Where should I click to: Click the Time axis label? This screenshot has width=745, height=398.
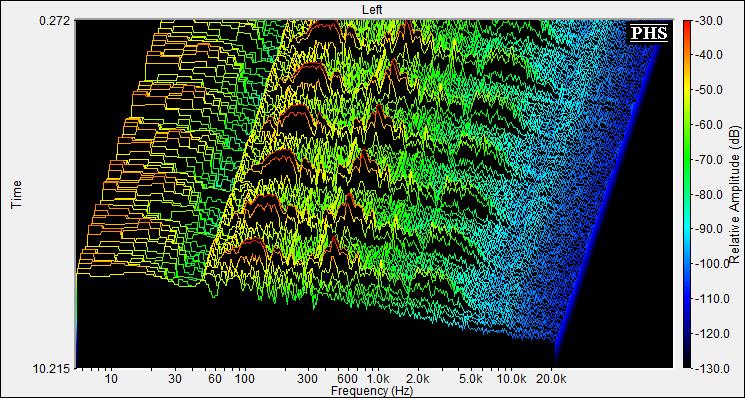17,194
